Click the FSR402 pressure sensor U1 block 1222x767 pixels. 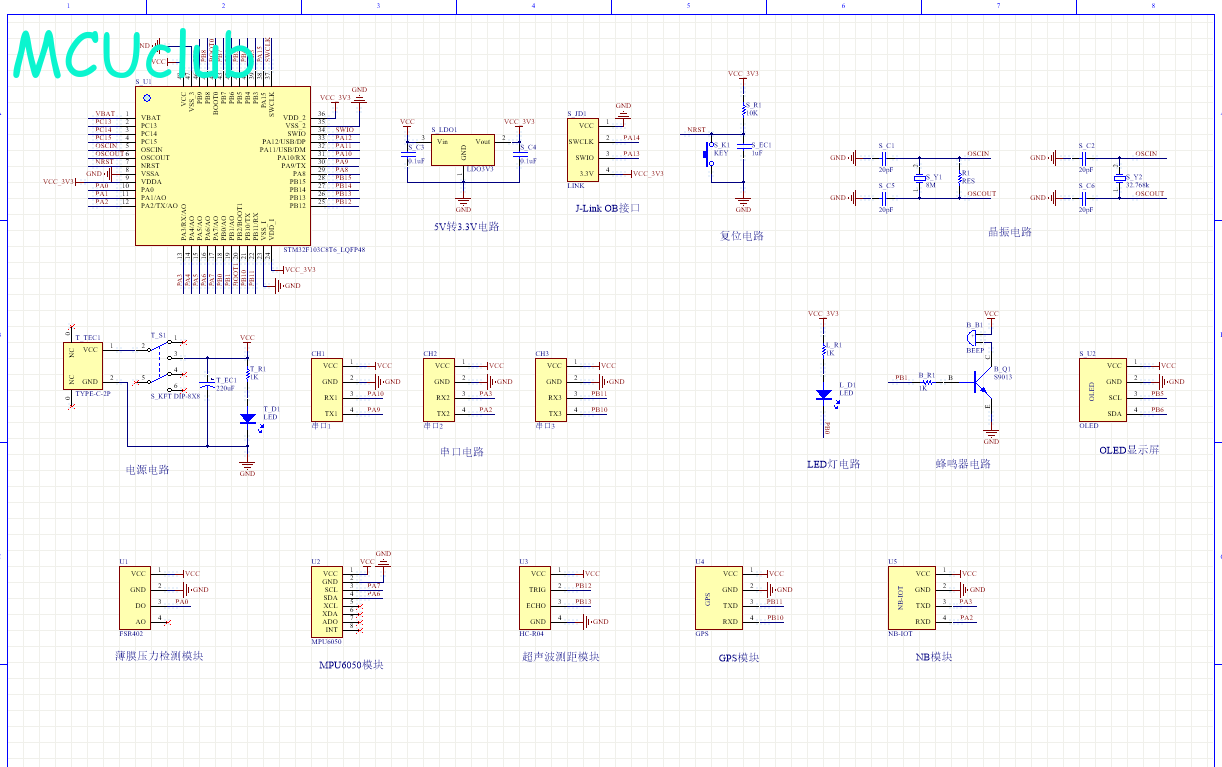coord(135,597)
